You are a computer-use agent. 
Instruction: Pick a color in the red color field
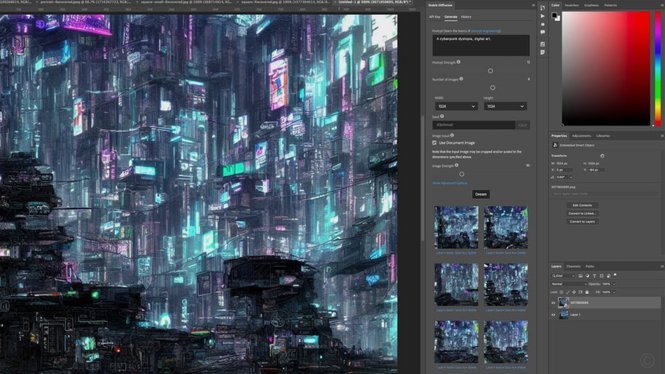606,68
